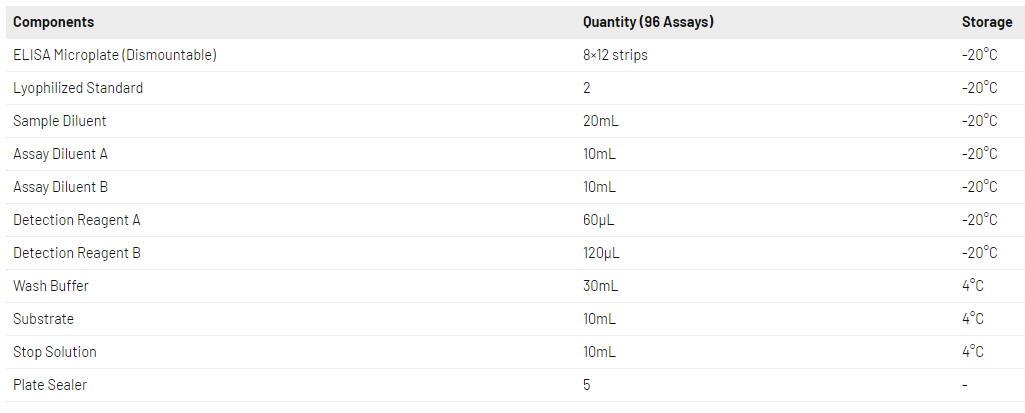
Task: Click the Substrate component name
Action: pos(43,319)
